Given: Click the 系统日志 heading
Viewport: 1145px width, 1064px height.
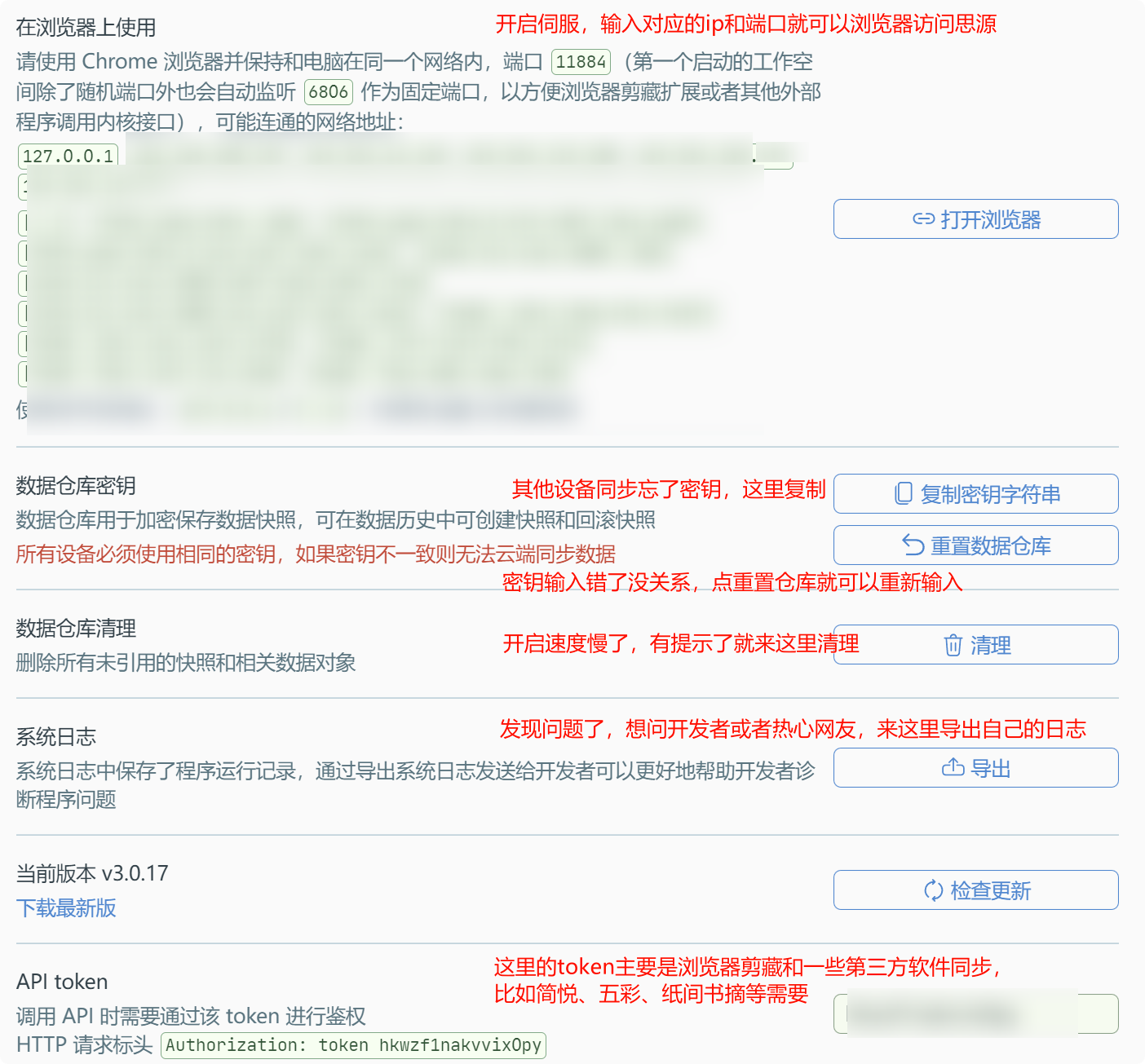Looking at the screenshot, I should 56,737.
